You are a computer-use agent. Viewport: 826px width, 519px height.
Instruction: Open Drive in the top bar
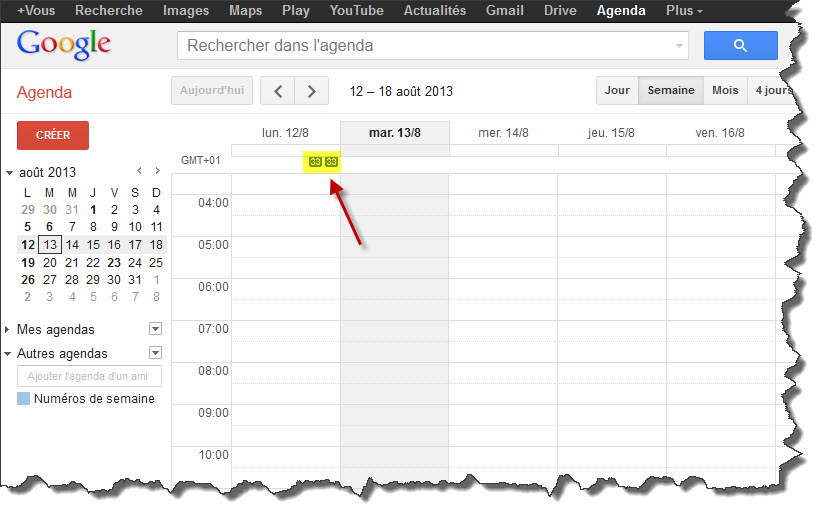[x=560, y=11]
